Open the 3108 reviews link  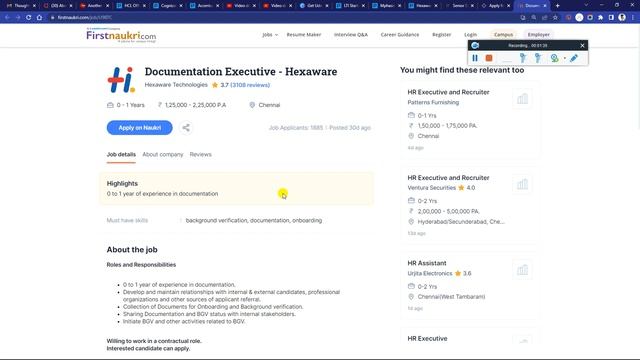pos(250,85)
